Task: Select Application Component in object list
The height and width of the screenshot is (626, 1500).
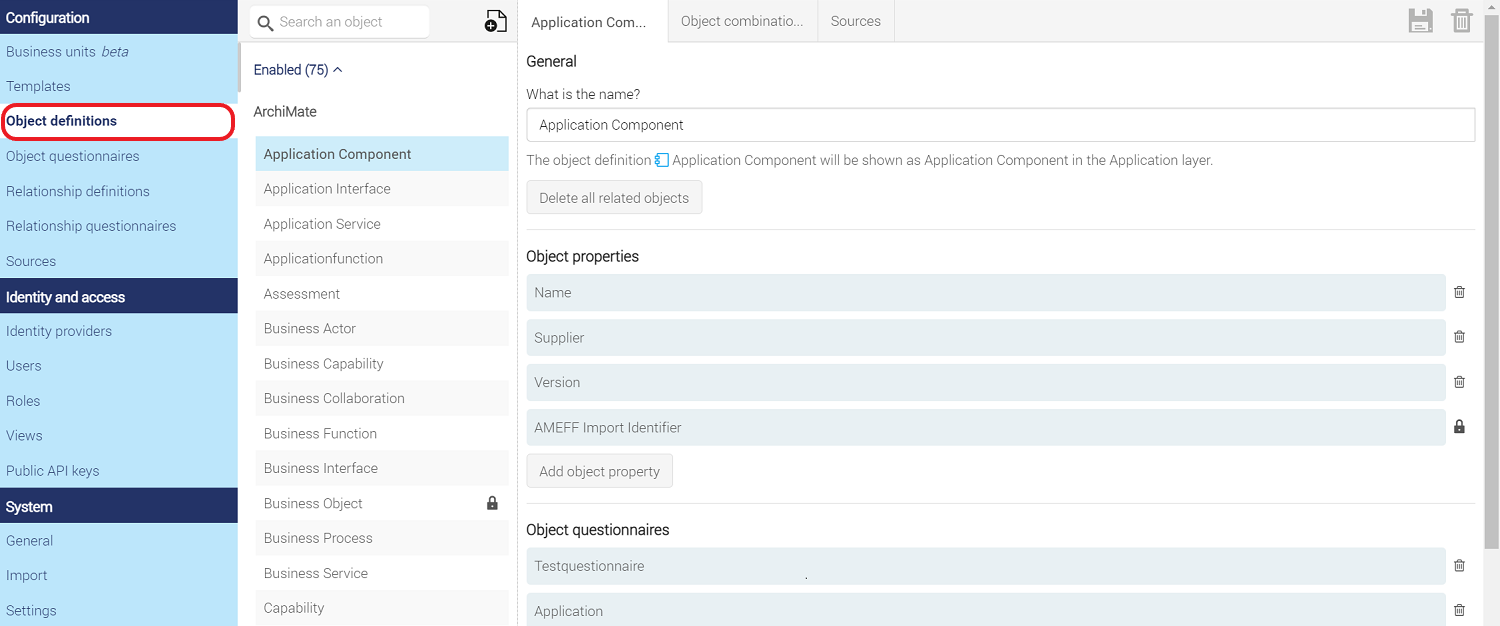Action: click(382, 154)
